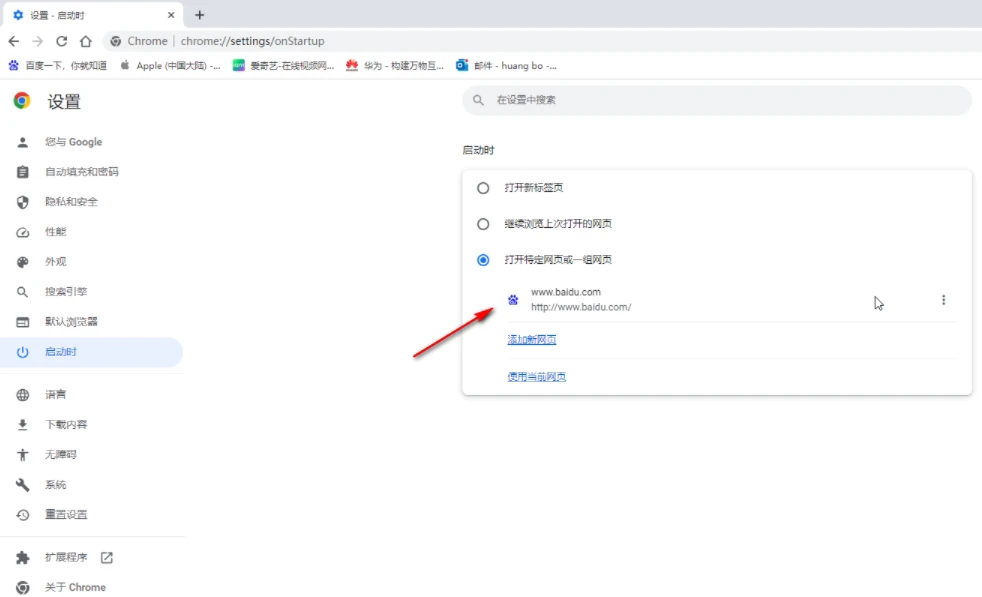
Task: Click the http://www.baidu.com/ URL text
Action: click(581, 307)
